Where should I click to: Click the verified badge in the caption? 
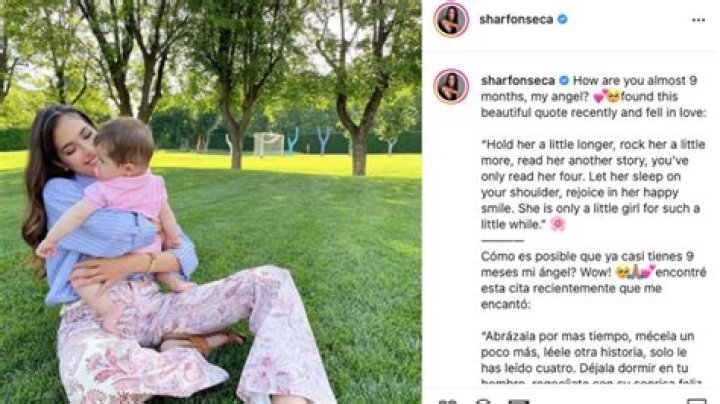point(564,80)
